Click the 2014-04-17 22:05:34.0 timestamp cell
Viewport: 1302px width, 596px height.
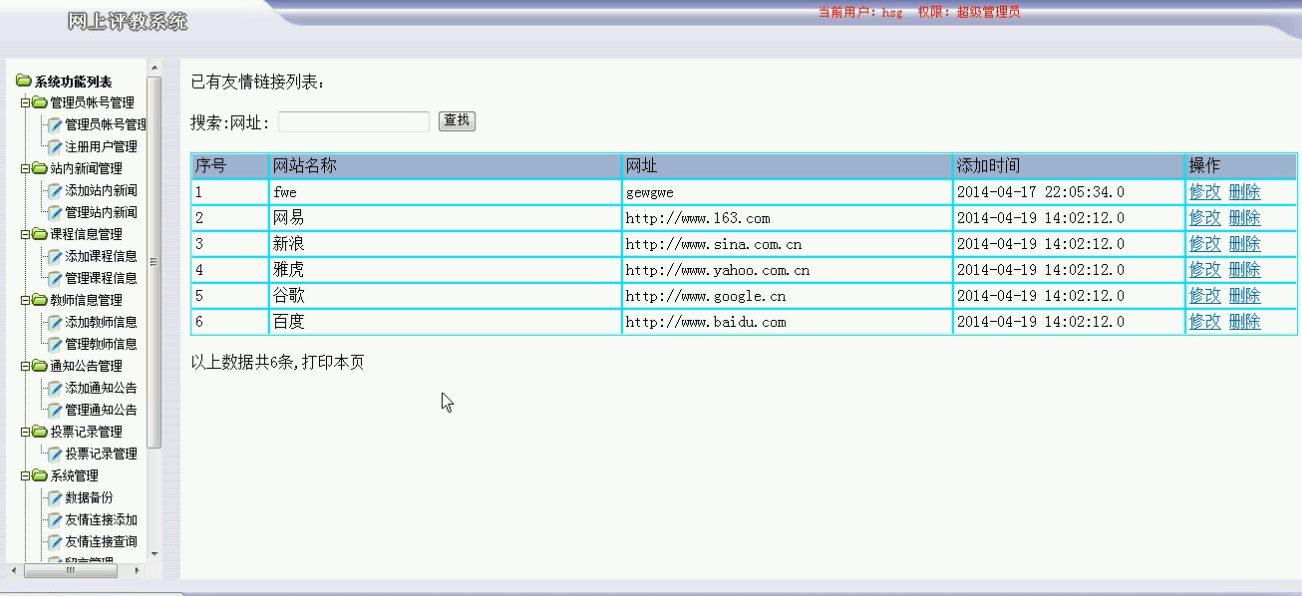coord(1068,192)
